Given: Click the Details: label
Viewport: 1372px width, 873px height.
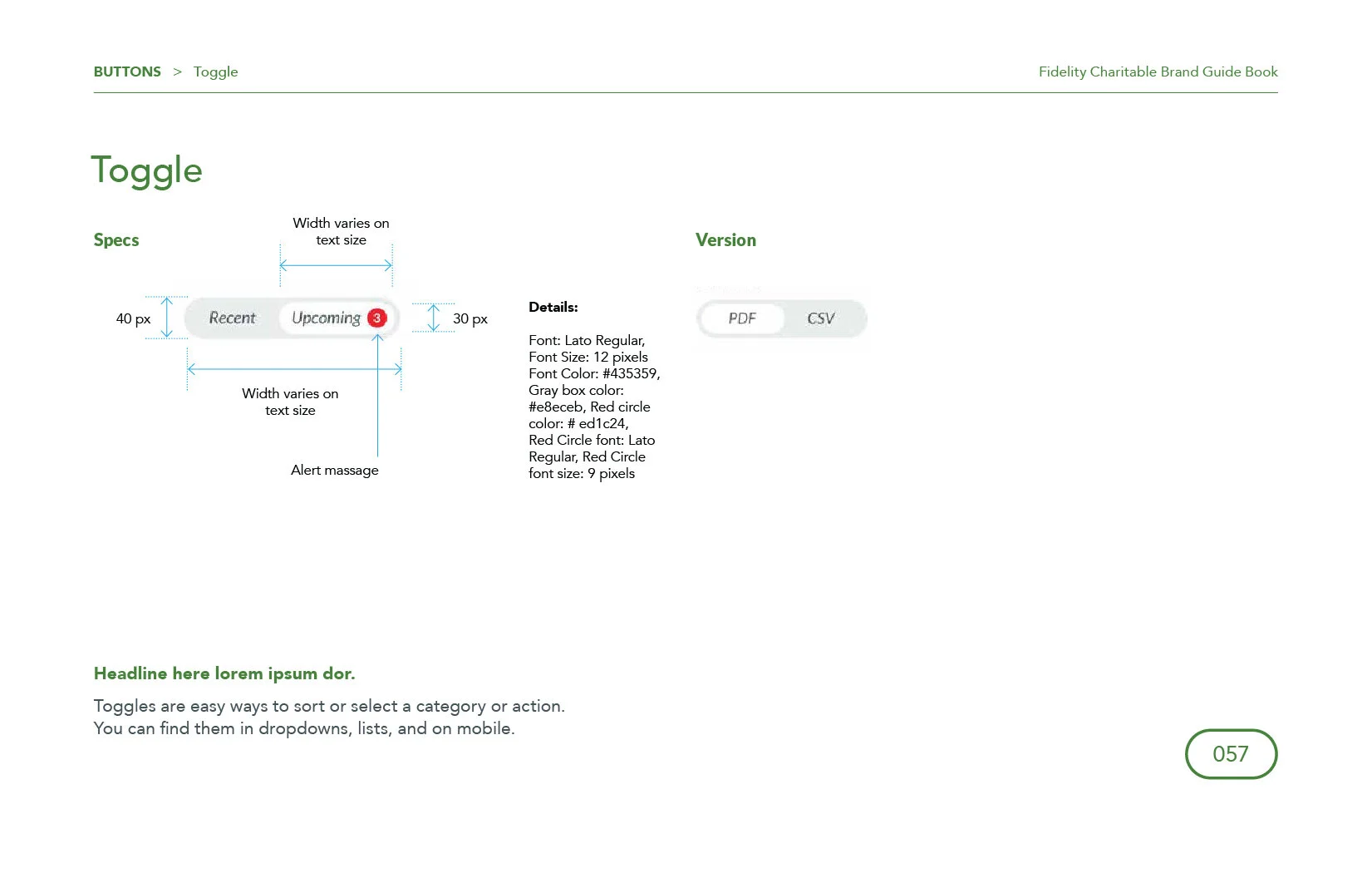Looking at the screenshot, I should [x=553, y=307].
